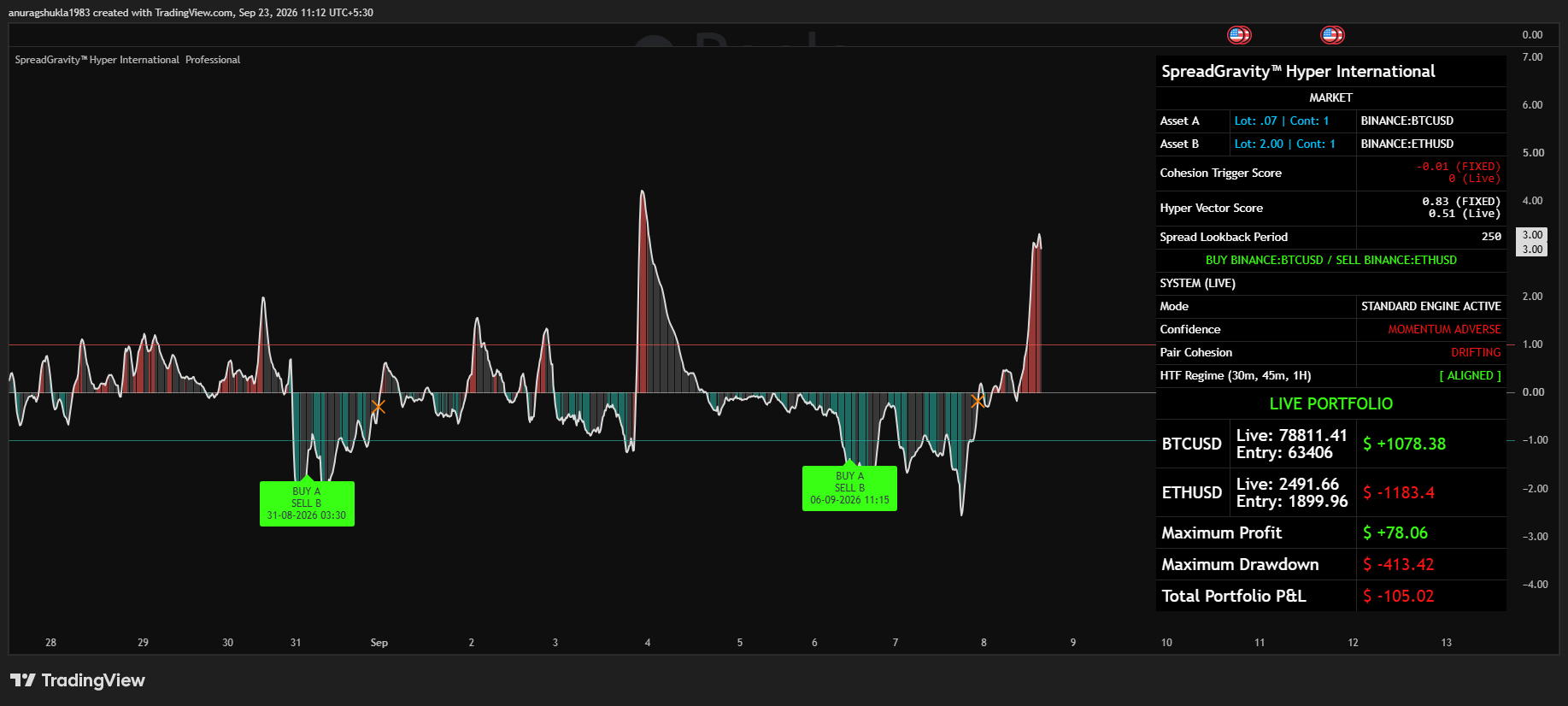Screen dimensions: 1568x706
Task: Click the orange cross marker near 8
Action: [978, 401]
